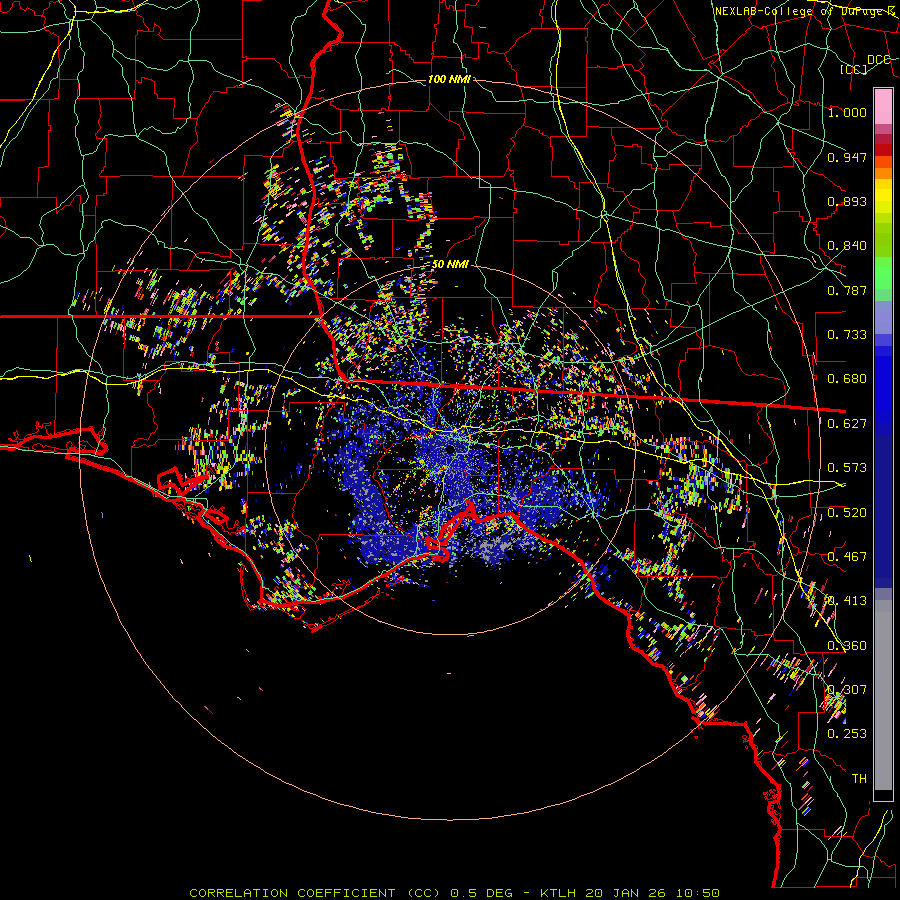Viewport: 900px width, 900px height.
Task: Click the radar site dot at map center
Action: pos(451,449)
